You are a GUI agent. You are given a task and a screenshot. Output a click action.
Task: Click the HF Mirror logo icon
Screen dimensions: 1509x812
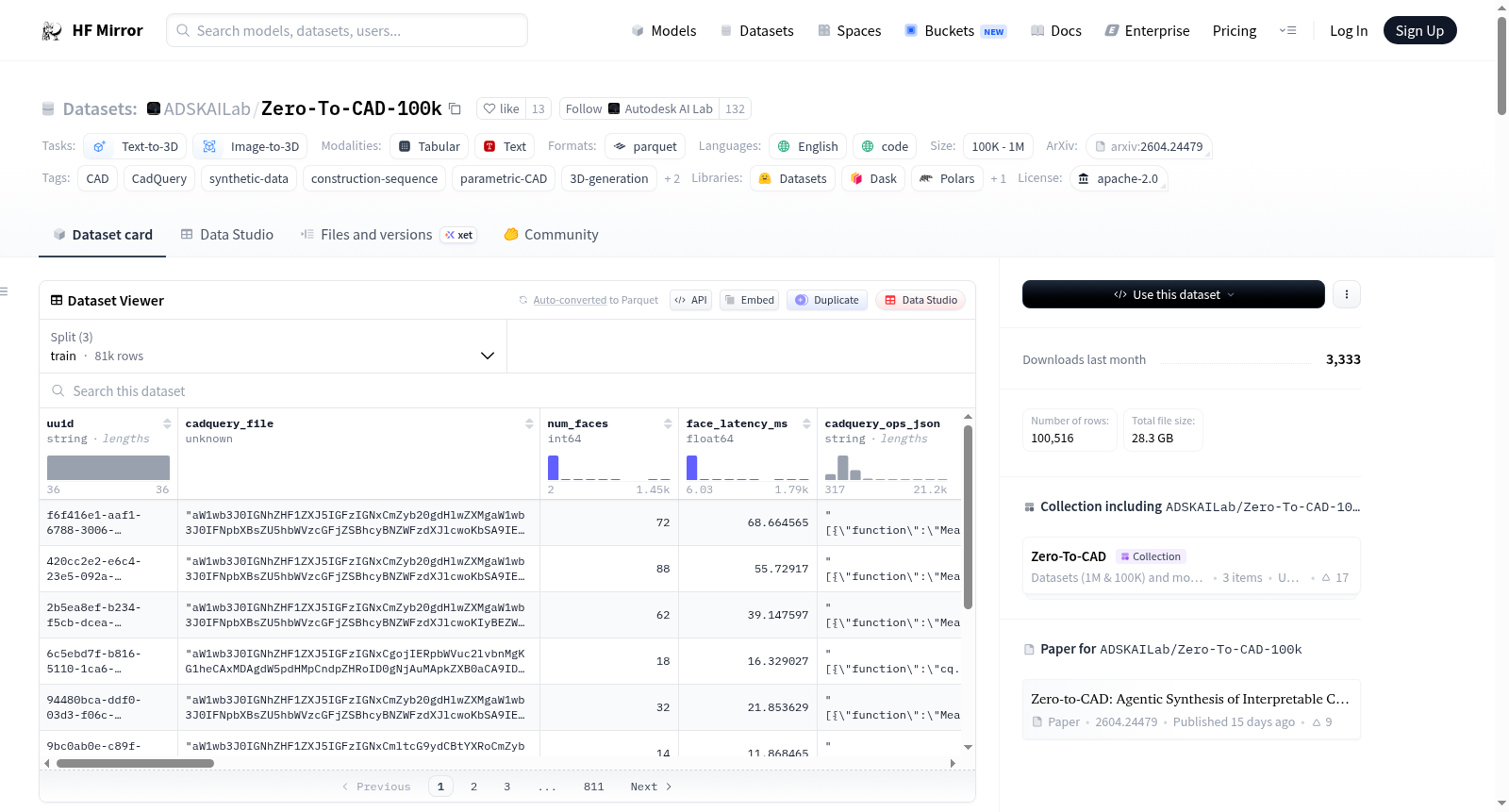[52, 31]
